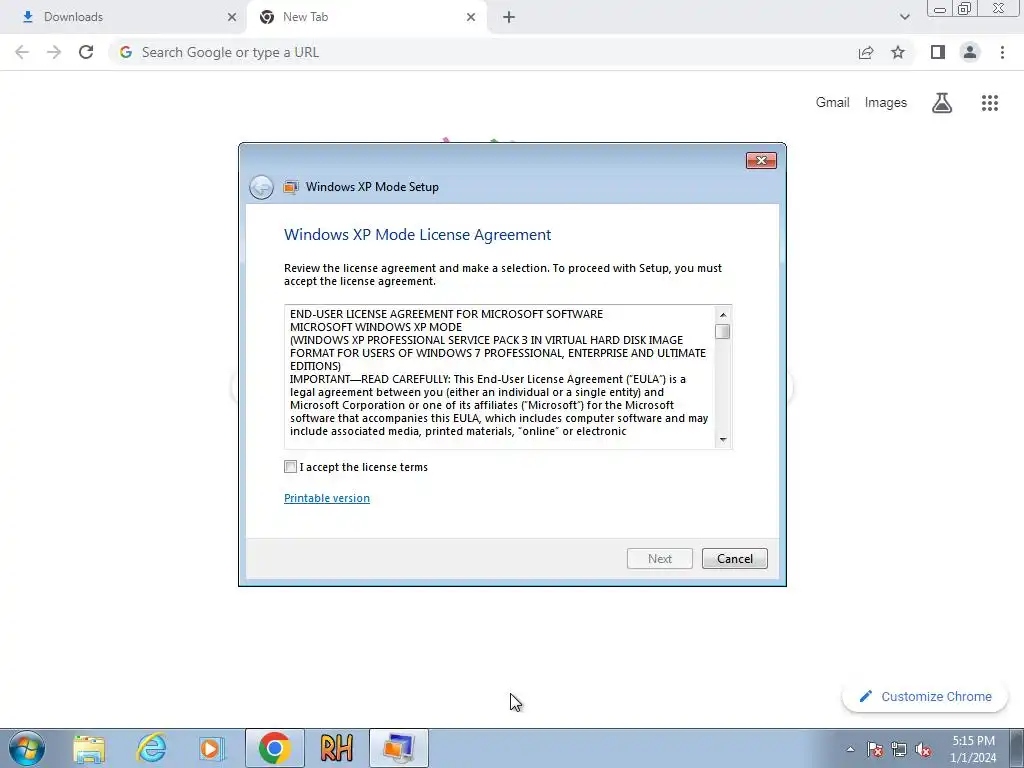Open the Chrome profile menu

970,52
